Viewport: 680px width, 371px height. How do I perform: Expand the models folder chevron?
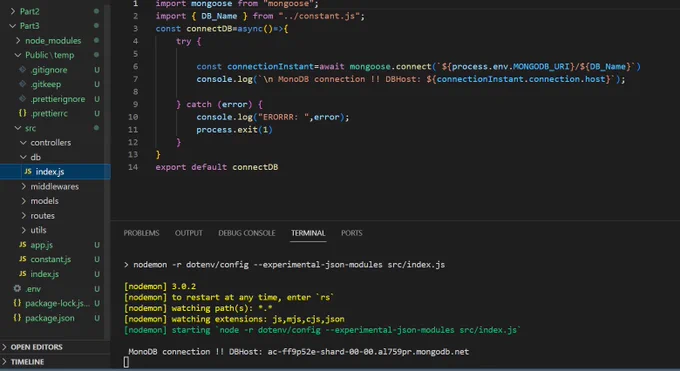23,201
